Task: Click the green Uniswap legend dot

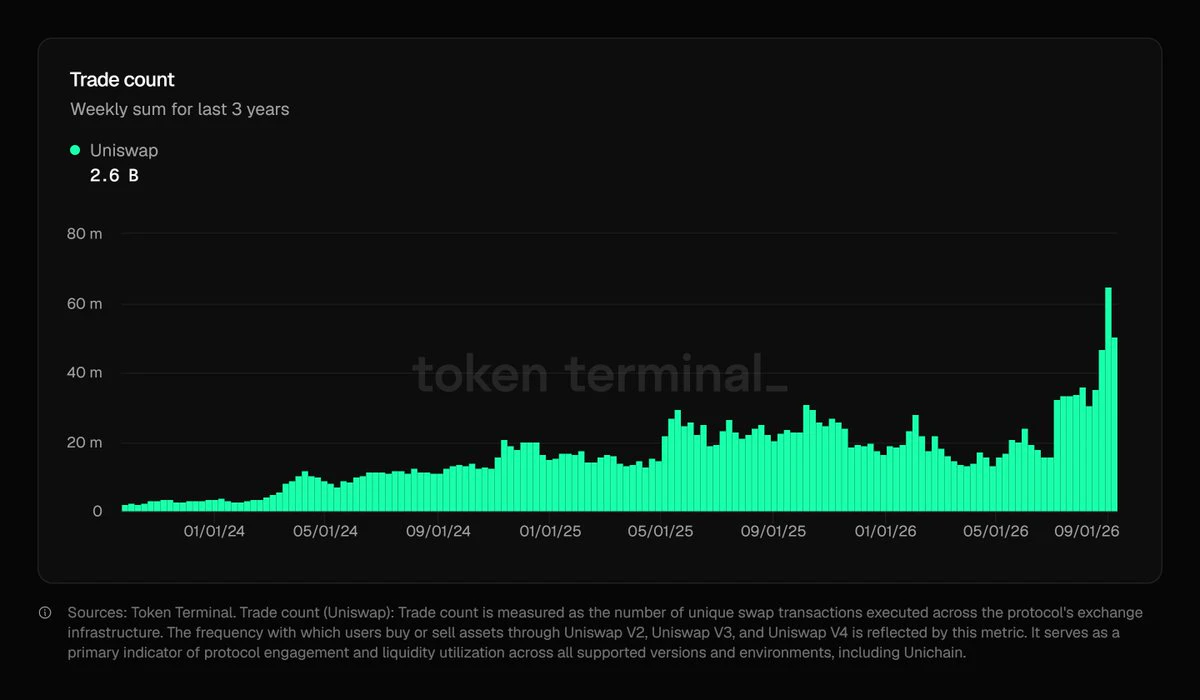Action: [x=75, y=150]
